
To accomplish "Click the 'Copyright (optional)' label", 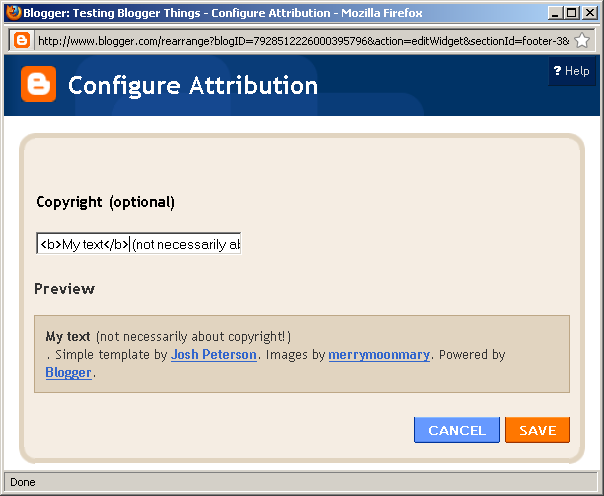I will coord(106,202).
